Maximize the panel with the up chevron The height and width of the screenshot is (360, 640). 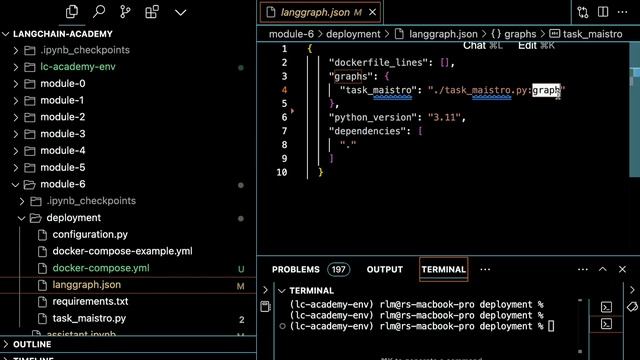pyautogui.click(x=602, y=269)
